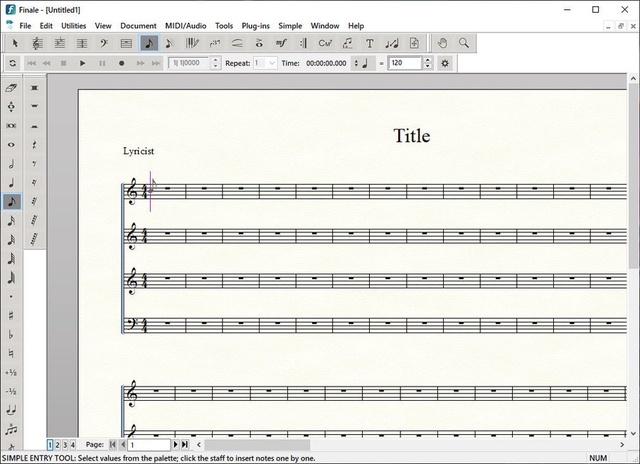Viewport: 640px width, 464px height.
Task: Activate the Hand Grabber tool
Action: coord(443,43)
